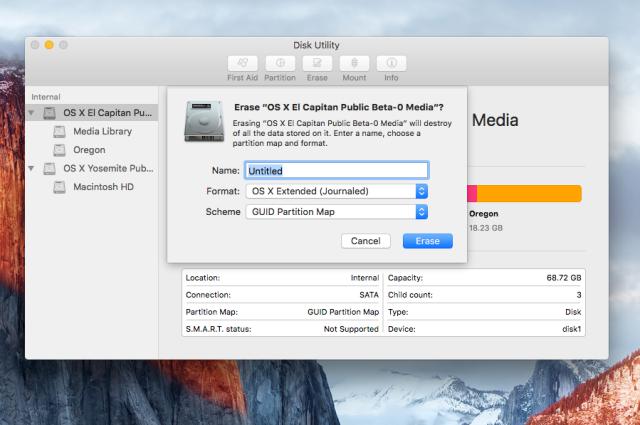Click the Oregon label under the partition bar
The height and width of the screenshot is (425, 640).
(x=484, y=214)
